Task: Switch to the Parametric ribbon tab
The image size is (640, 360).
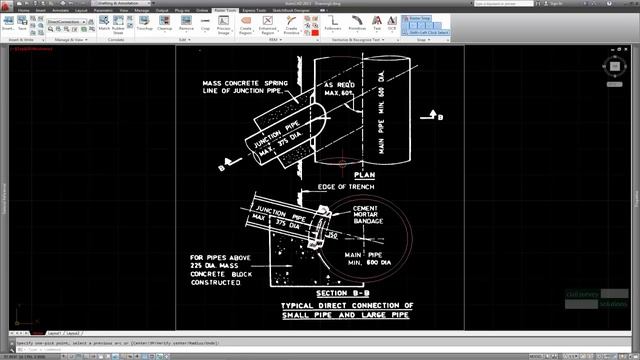Action: pyautogui.click(x=103, y=10)
